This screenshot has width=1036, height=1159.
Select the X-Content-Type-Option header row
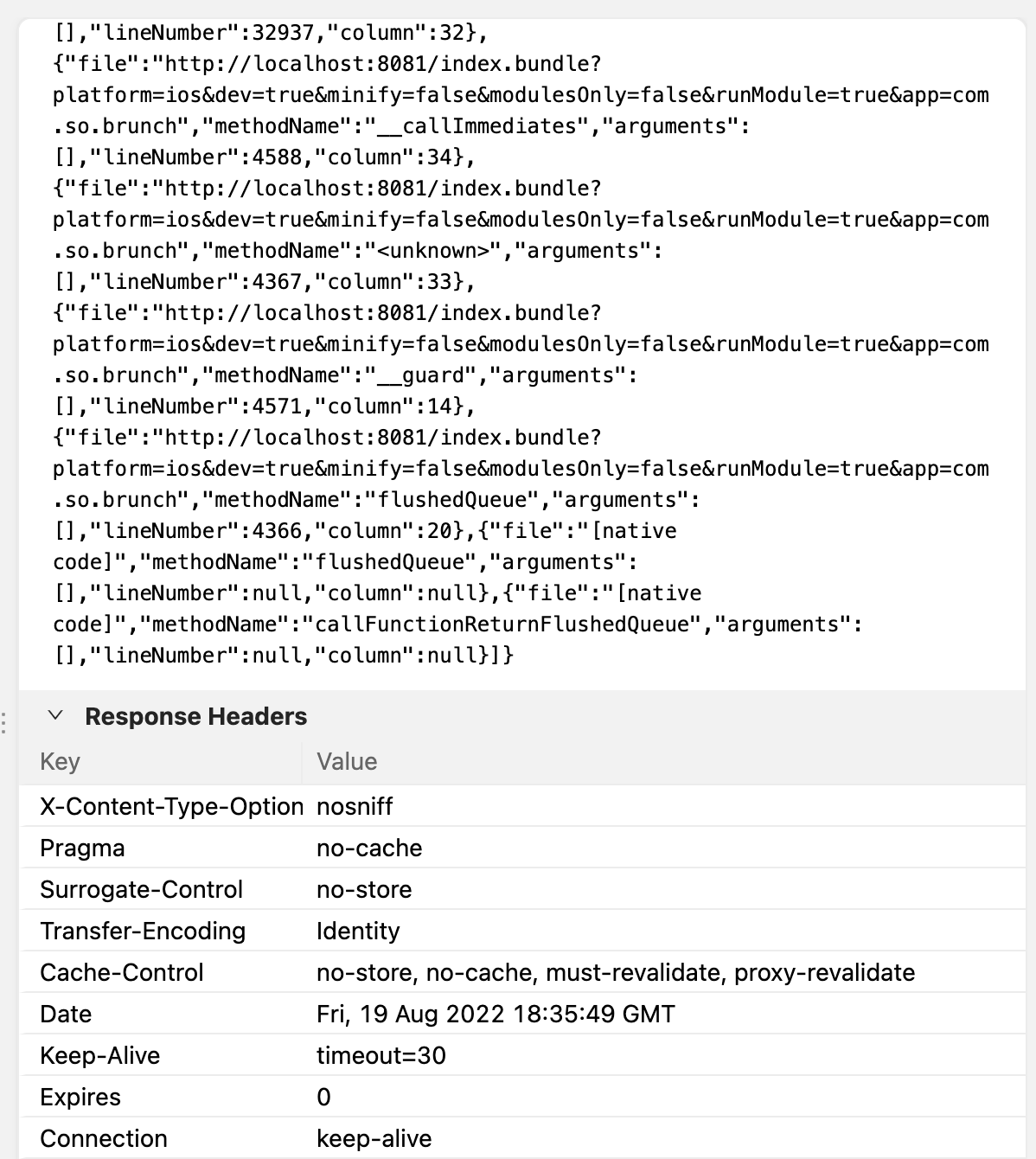pos(171,806)
